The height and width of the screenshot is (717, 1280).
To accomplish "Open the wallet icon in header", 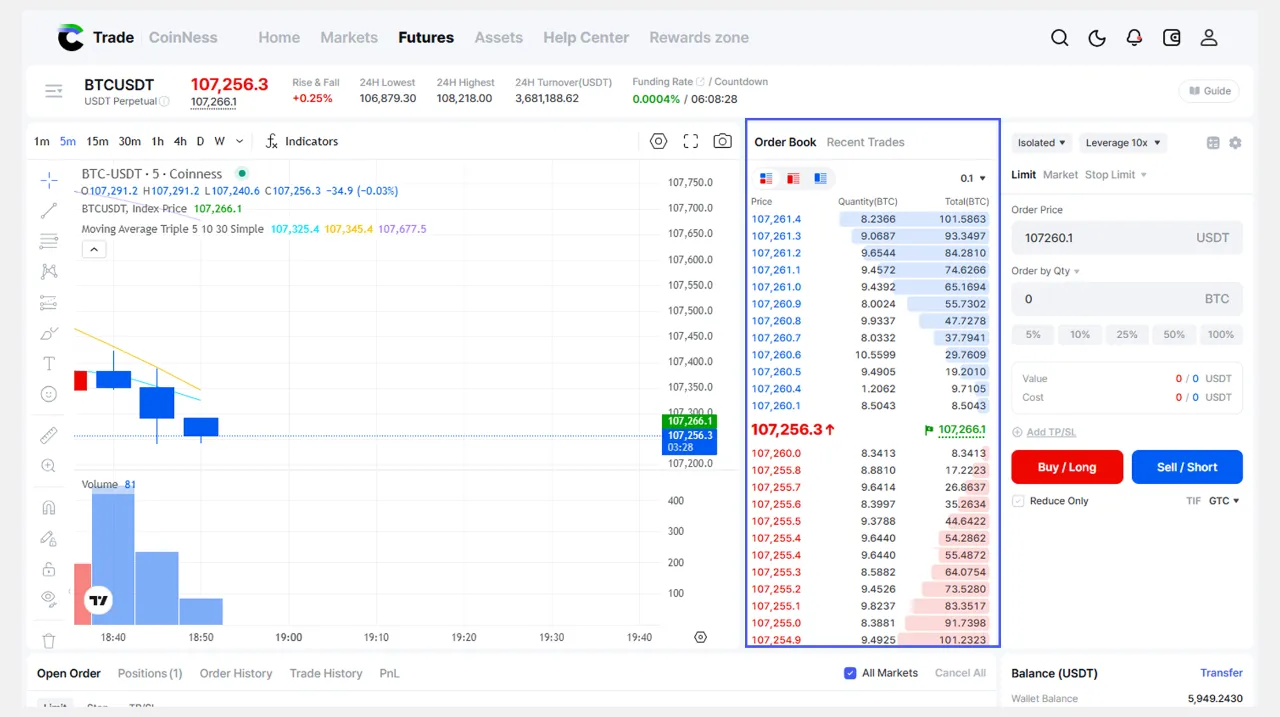I will (1172, 38).
